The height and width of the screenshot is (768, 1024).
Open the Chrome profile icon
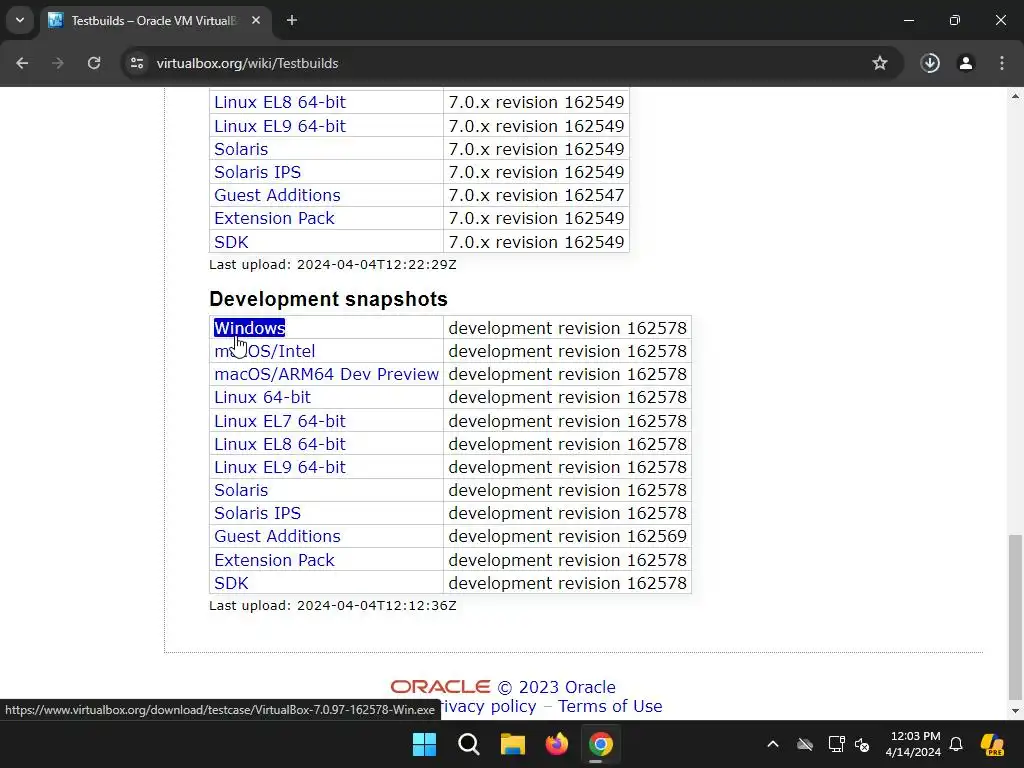pos(965,63)
